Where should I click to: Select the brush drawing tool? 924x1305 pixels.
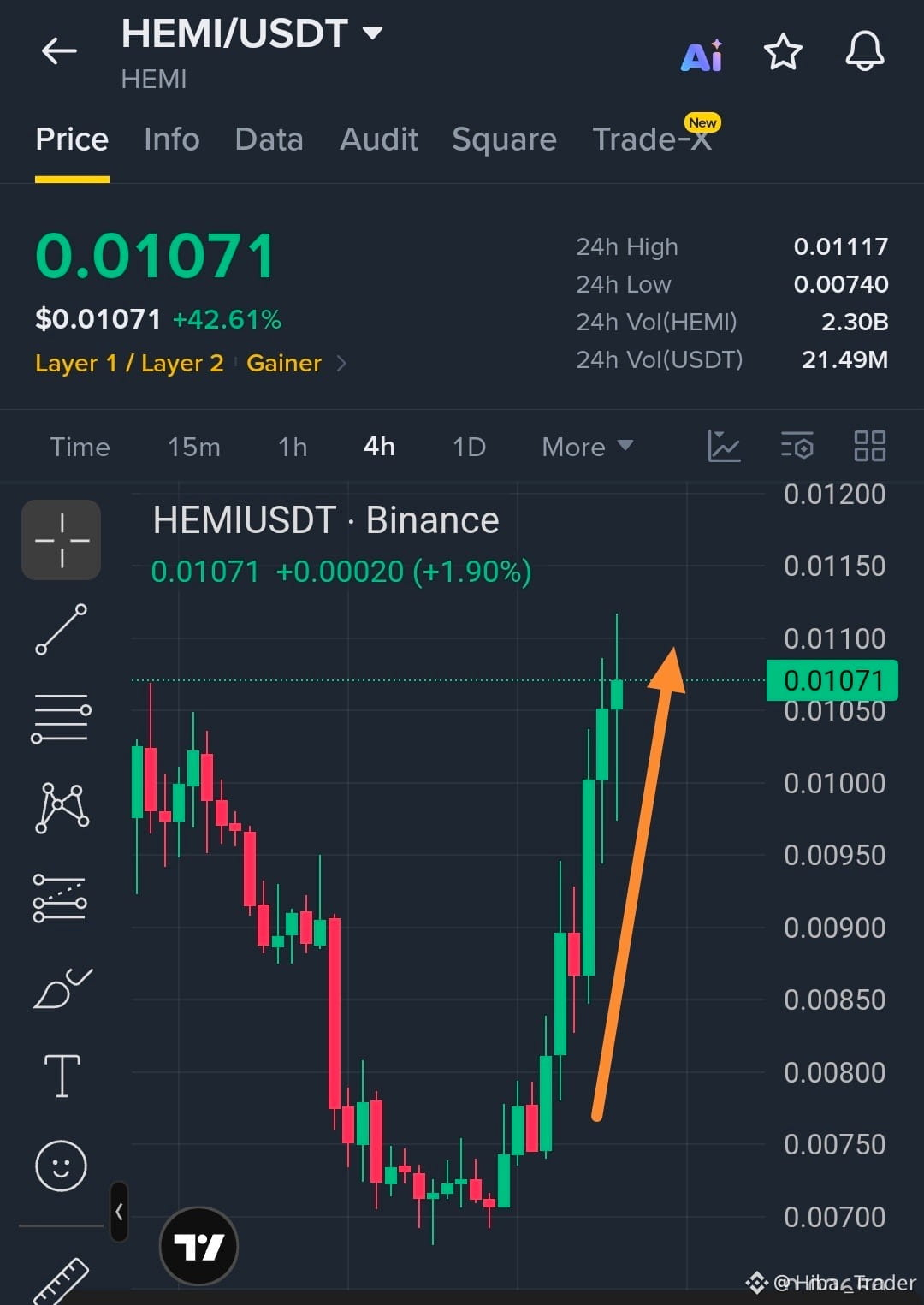62,988
